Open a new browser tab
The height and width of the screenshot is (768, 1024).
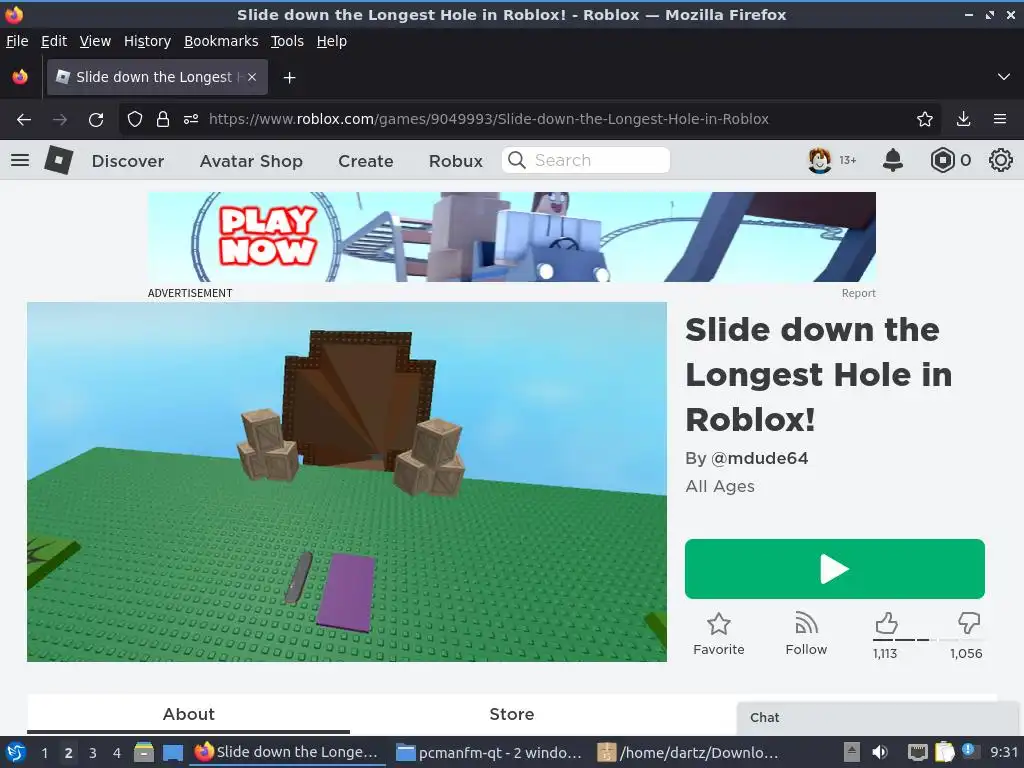(x=289, y=78)
